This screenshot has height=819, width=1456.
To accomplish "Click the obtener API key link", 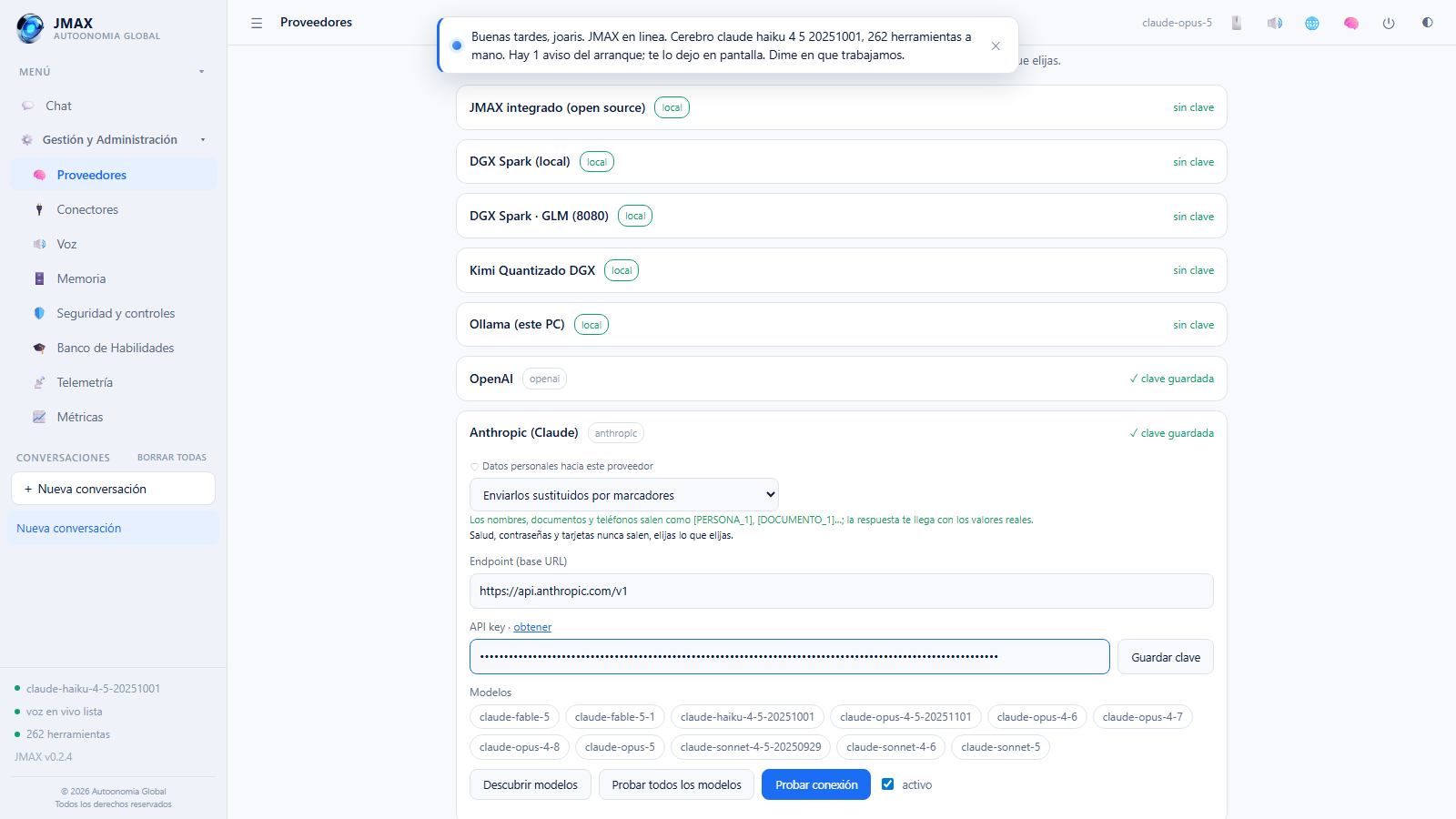I will [532, 627].
